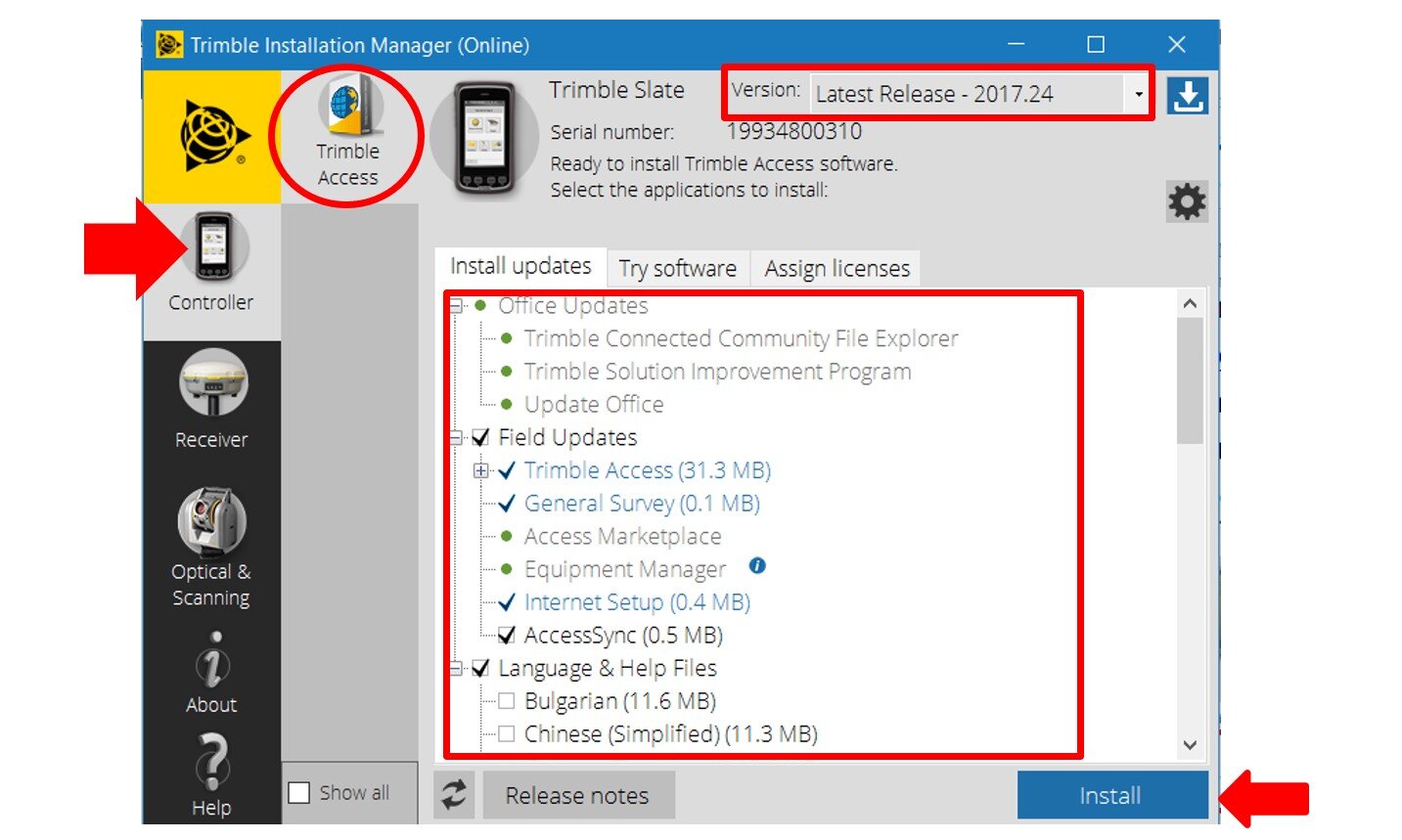Click the download installer icon
Image resolution: width=1402 pixels, height=840 pixels.
click(x=1188, y=96)
